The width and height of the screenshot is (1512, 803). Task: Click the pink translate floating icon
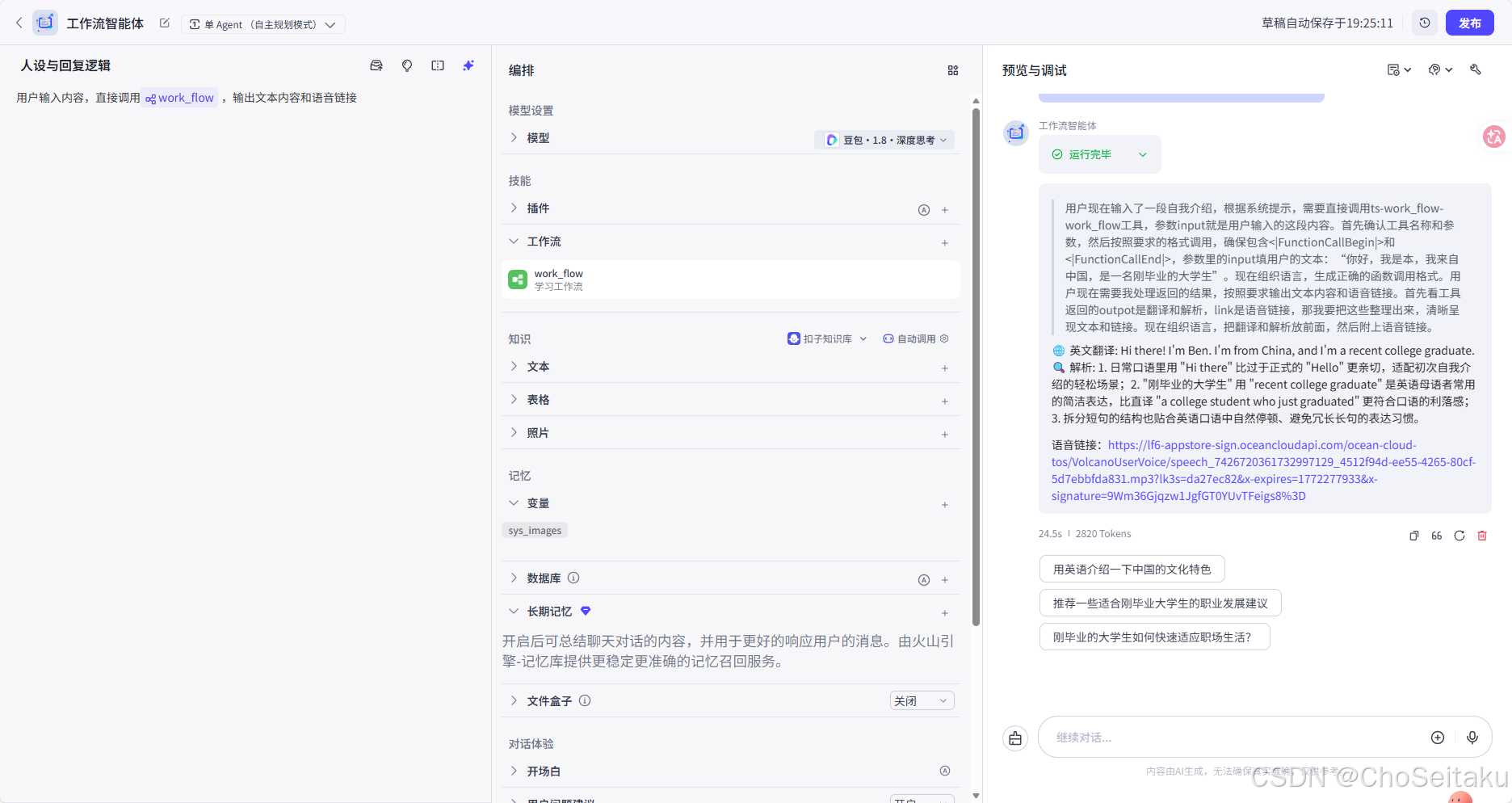click(x=1494, y=137)
